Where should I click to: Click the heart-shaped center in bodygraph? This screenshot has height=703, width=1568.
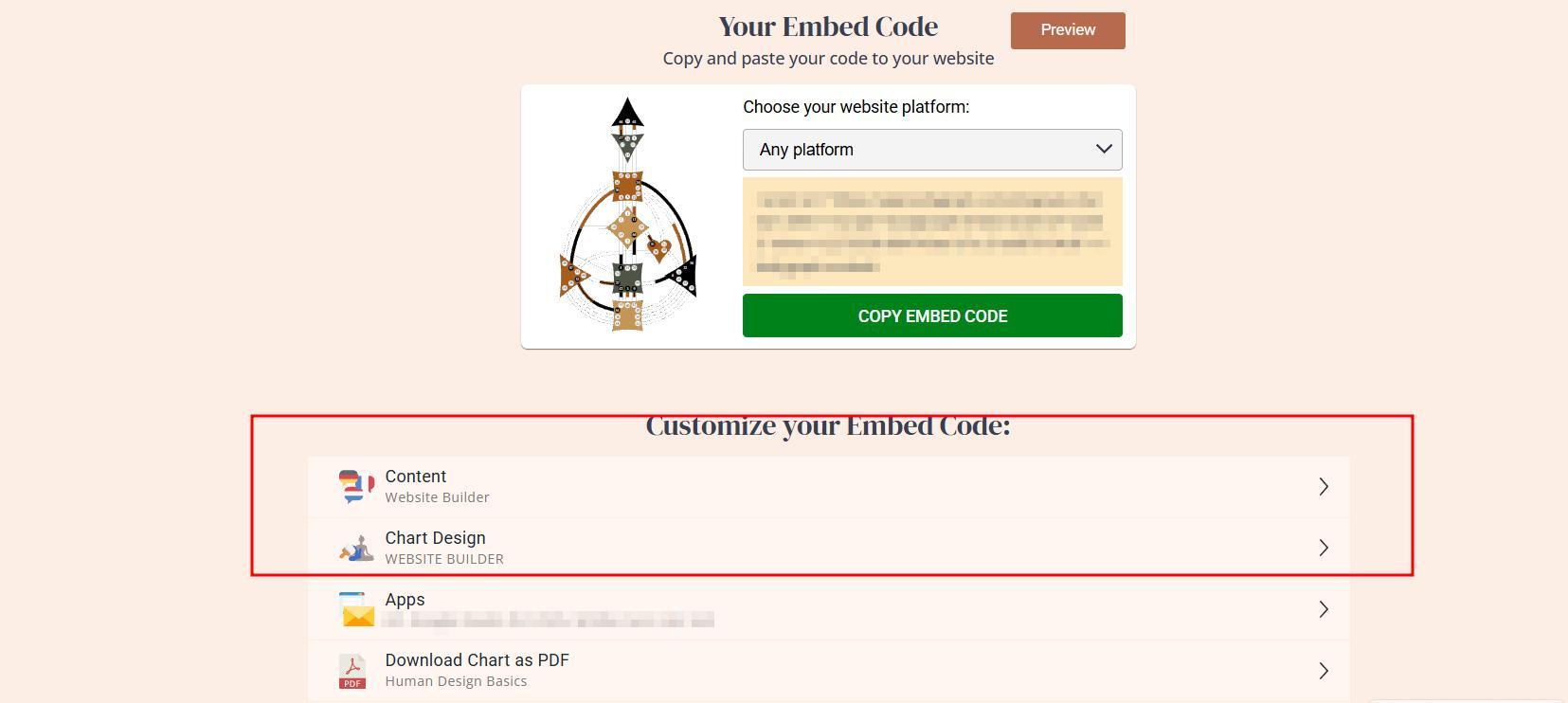pos(658,249)
